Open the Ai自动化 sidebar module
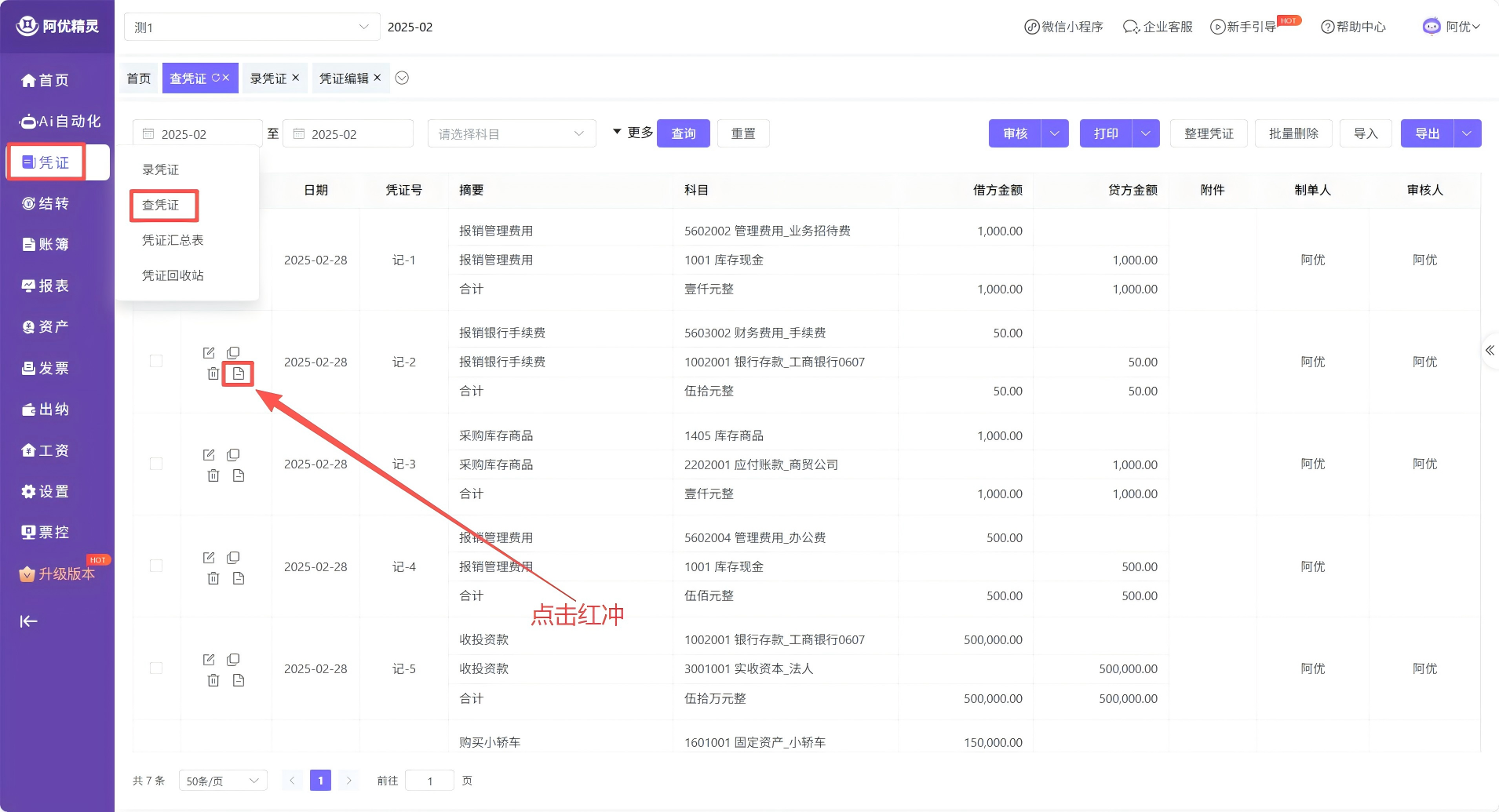The width and height of the screenshot is (1499, 812). tap(60, 122)
